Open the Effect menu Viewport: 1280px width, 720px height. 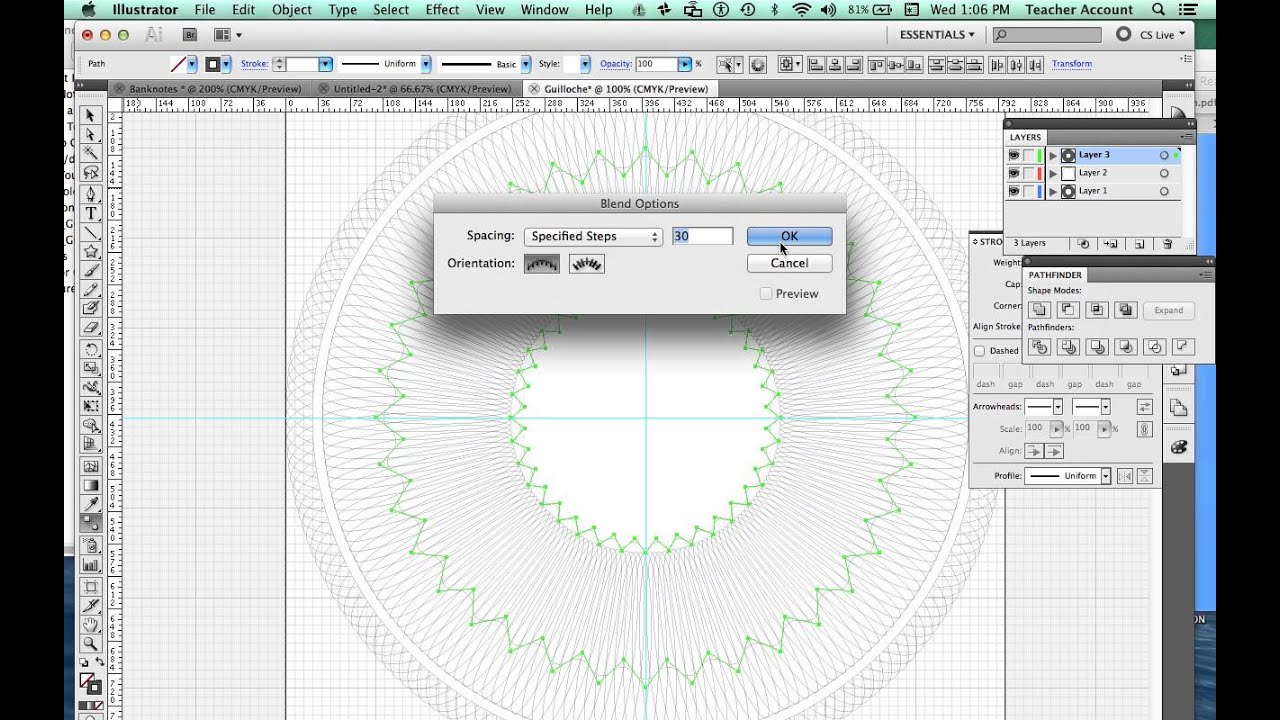[442, 10]
